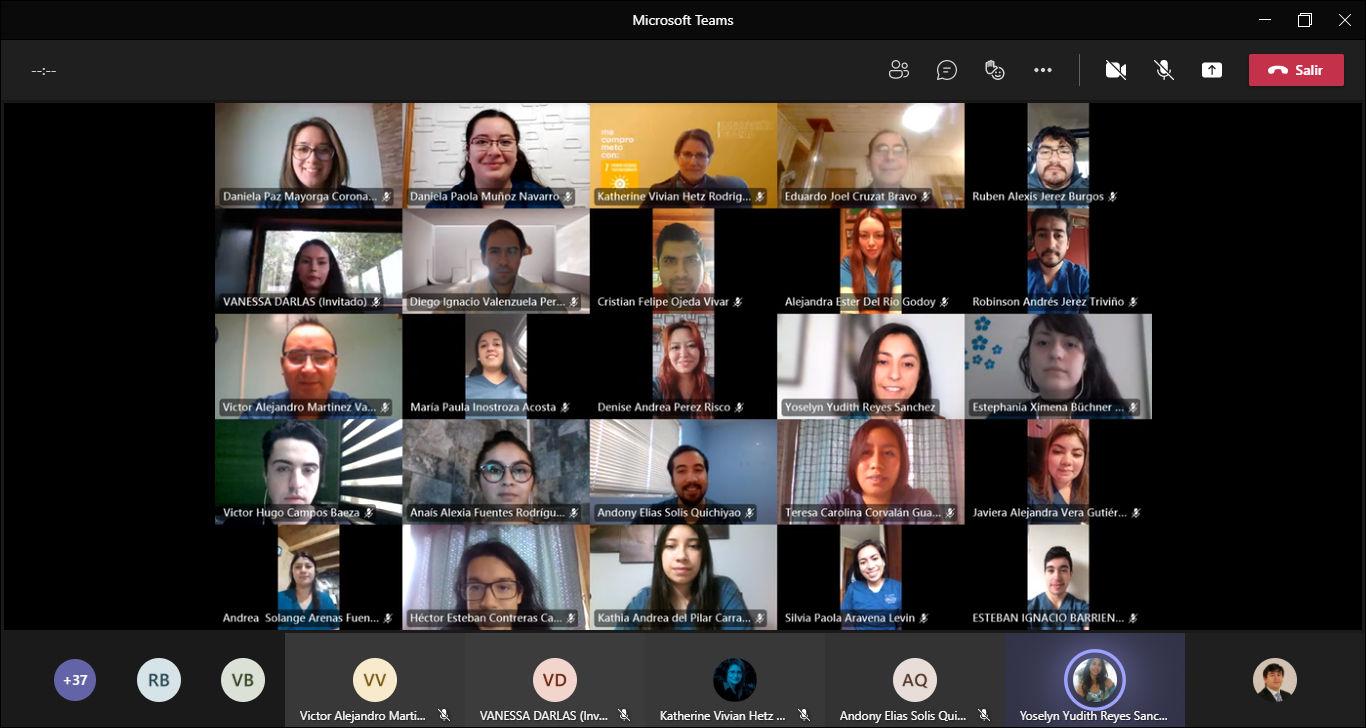Open the meeting chat icon
Screen dimensions: 1366x728
(946, 70)
